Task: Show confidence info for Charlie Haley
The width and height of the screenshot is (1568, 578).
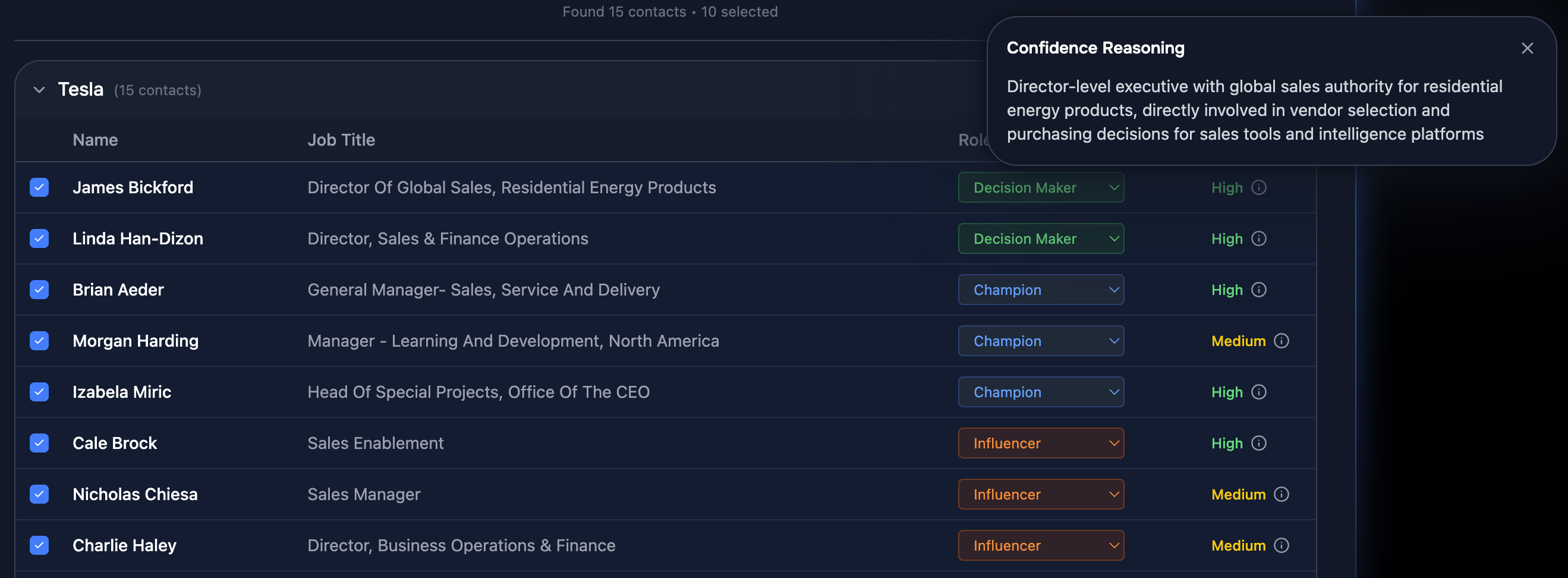Action: [1282, 546]
